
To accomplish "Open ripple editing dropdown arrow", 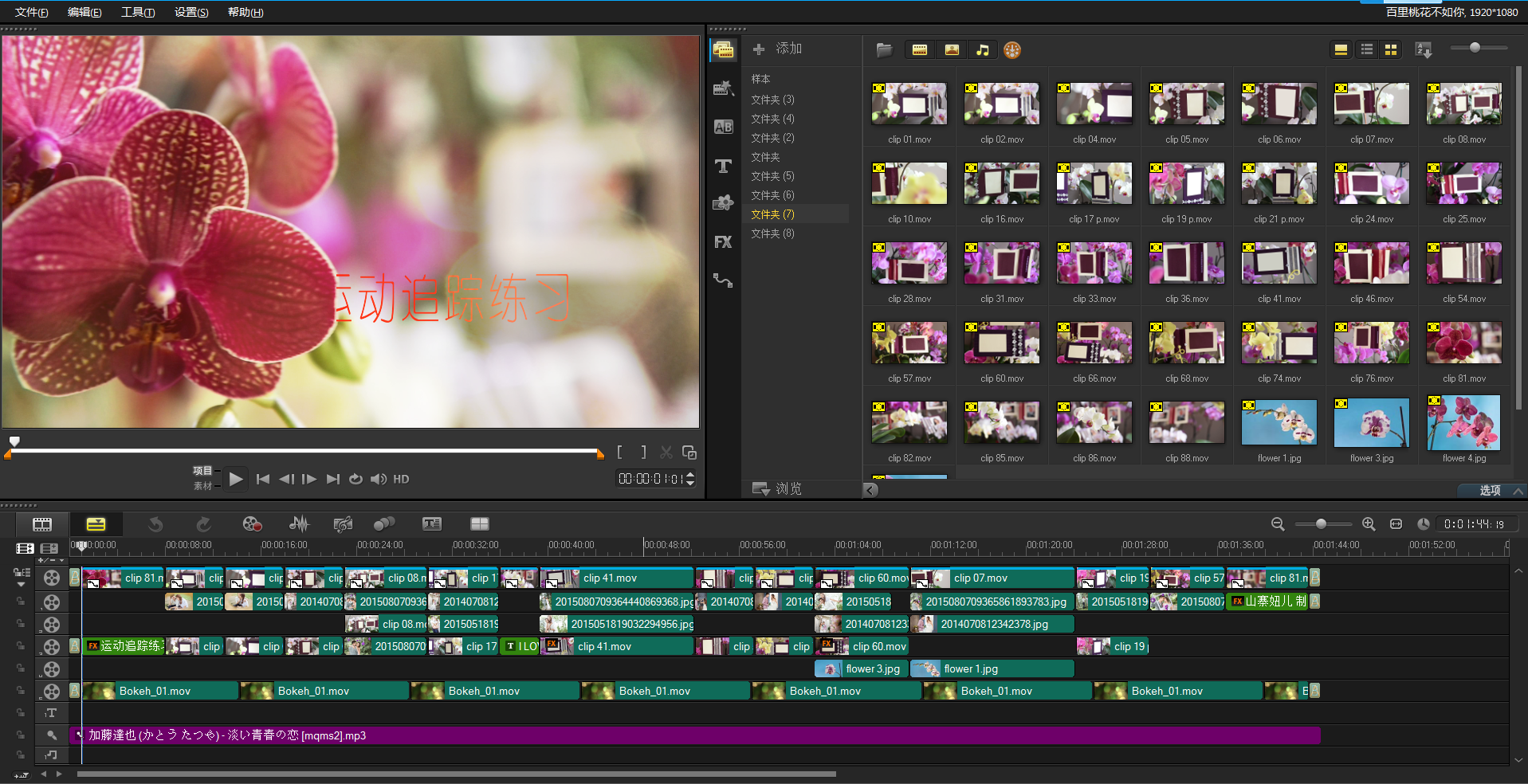I will pos(21,585).
